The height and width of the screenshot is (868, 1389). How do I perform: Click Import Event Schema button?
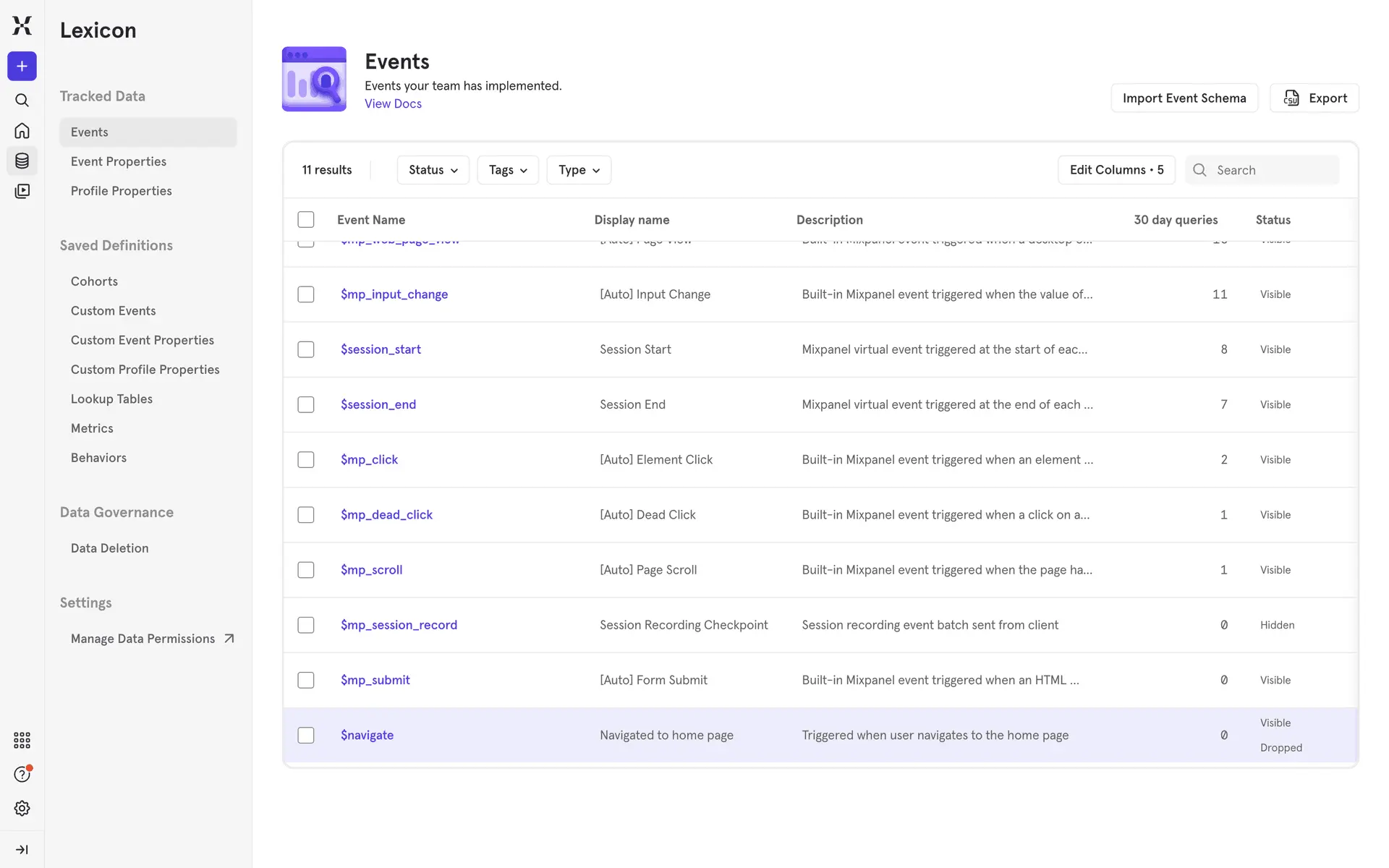point(1184,98)
